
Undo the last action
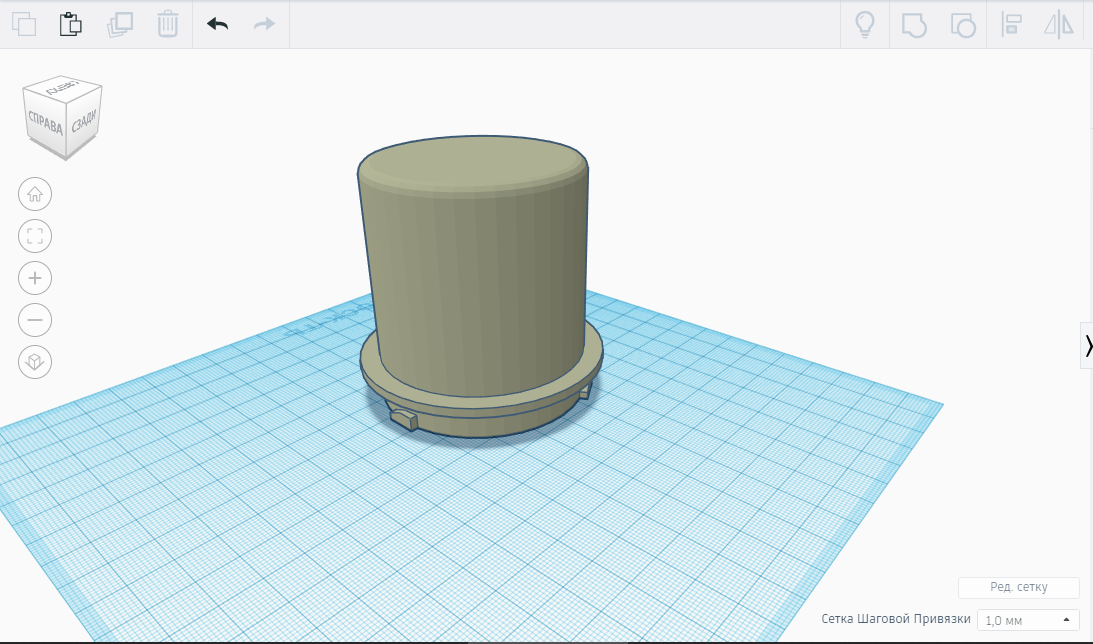(x=217, y=24)
